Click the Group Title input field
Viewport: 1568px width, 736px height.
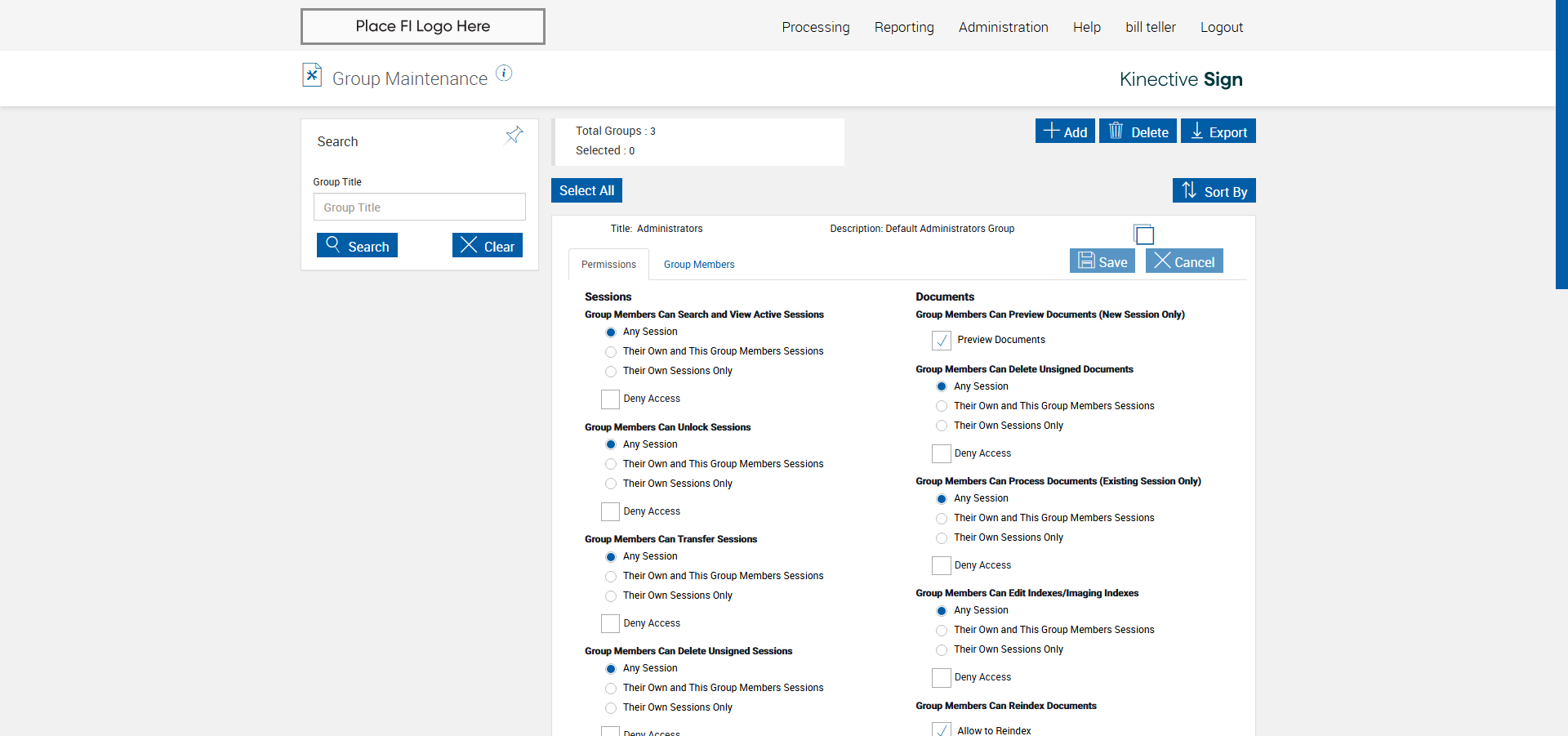[x=419, y=207]
